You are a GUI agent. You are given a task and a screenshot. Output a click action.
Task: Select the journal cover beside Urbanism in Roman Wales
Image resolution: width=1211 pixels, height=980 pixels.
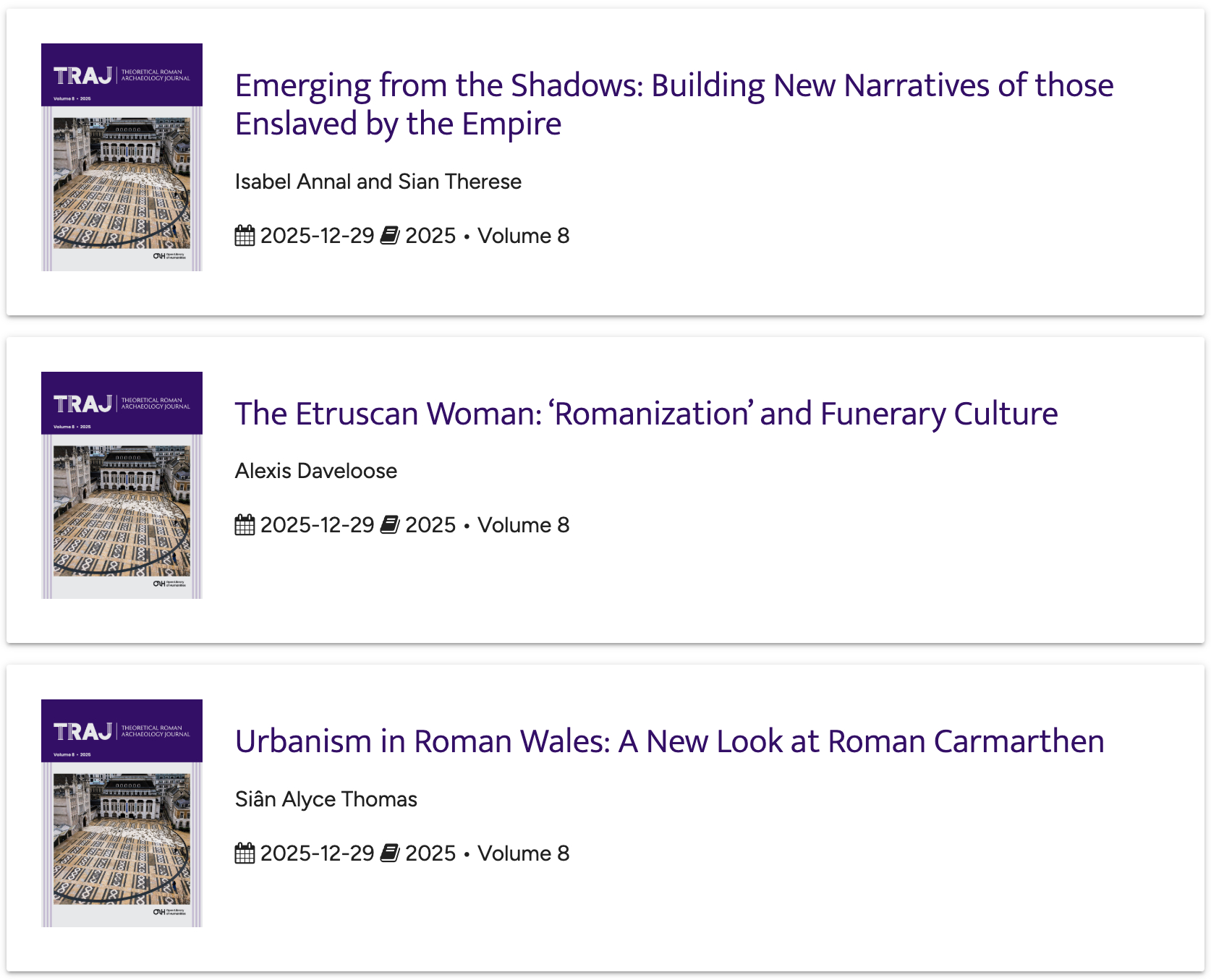[122, 813]
